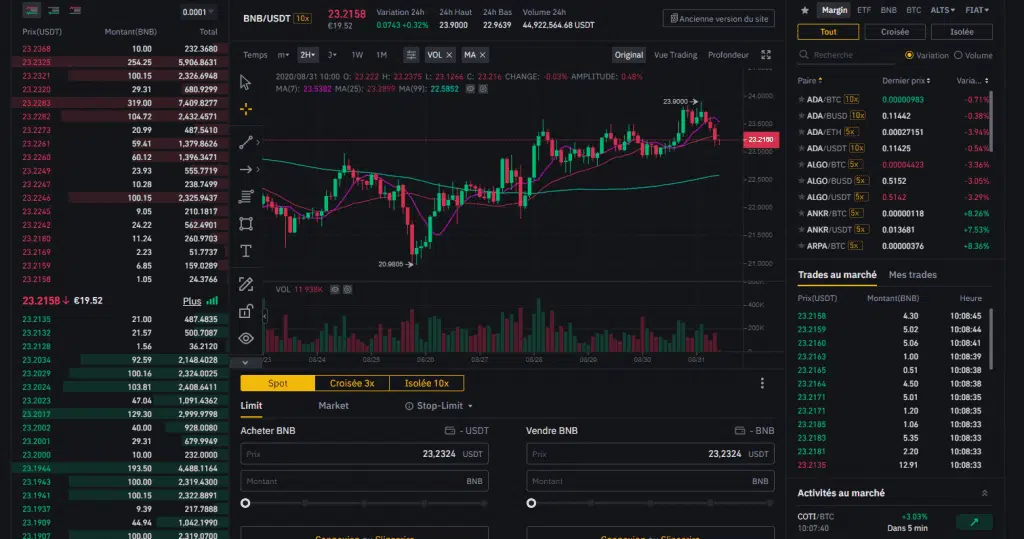The height and width of the screenshot is (539, 1024).
Task: Enter fullscreen chart mode
Action: (766, 55)
